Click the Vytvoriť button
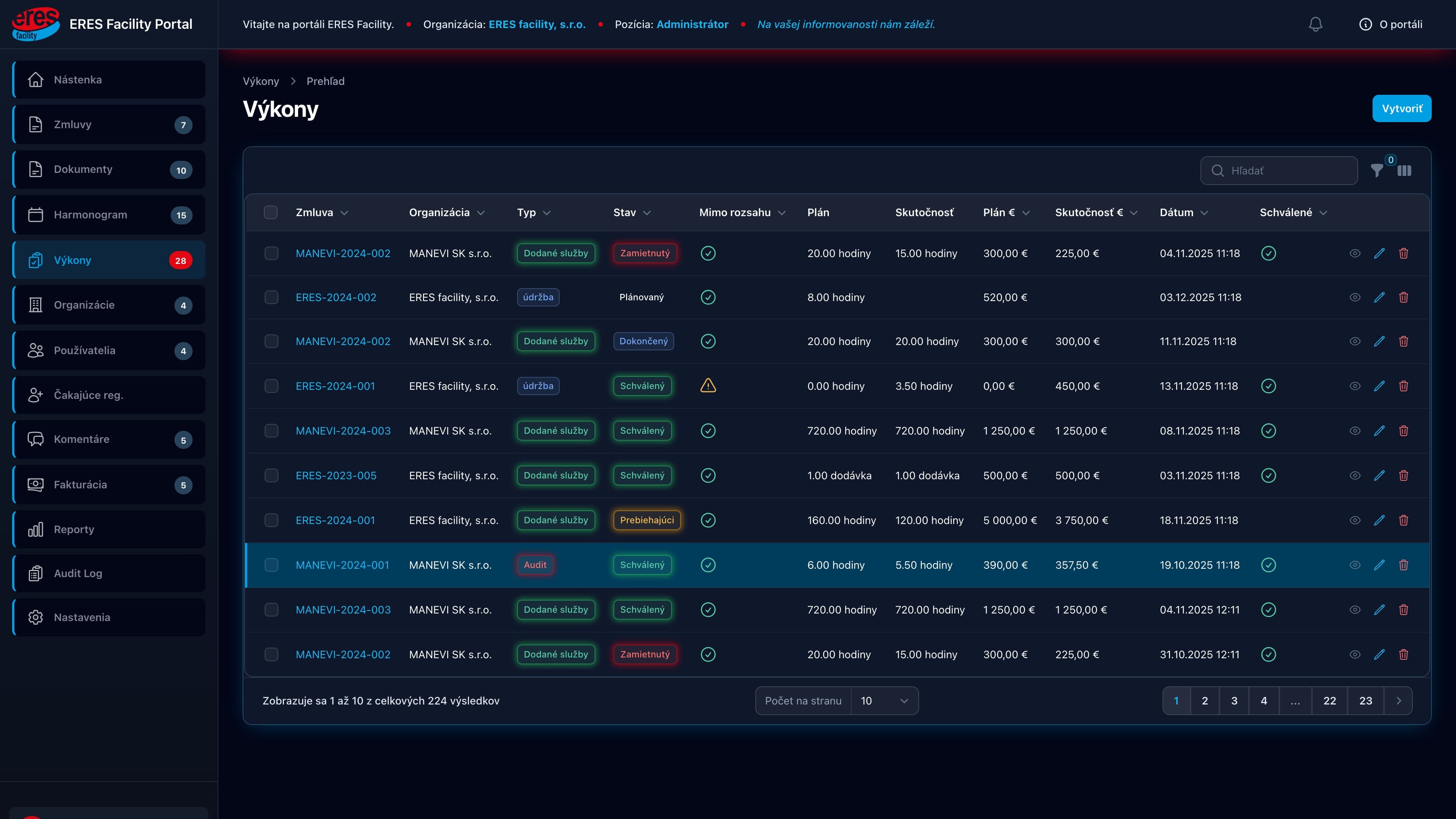Screen dimensions: 1456x819 [x=1402, y=108]
